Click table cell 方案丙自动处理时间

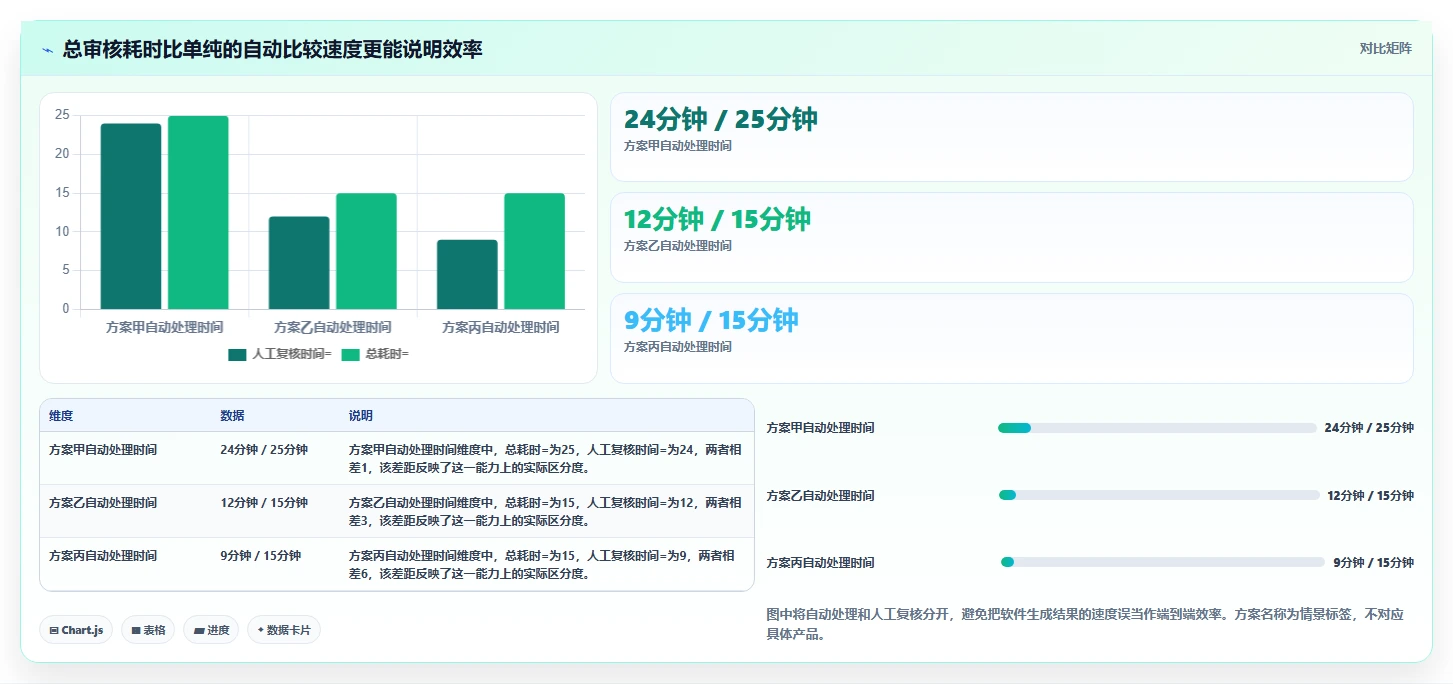point(103,556)
